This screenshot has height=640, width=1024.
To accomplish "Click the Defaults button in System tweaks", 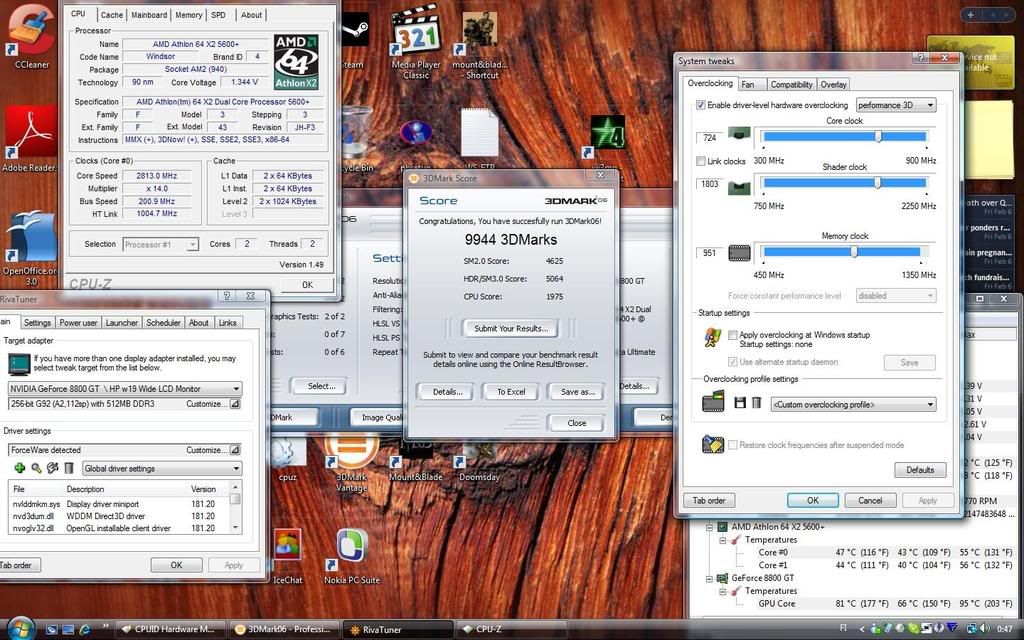I will (x=920, y=469).
